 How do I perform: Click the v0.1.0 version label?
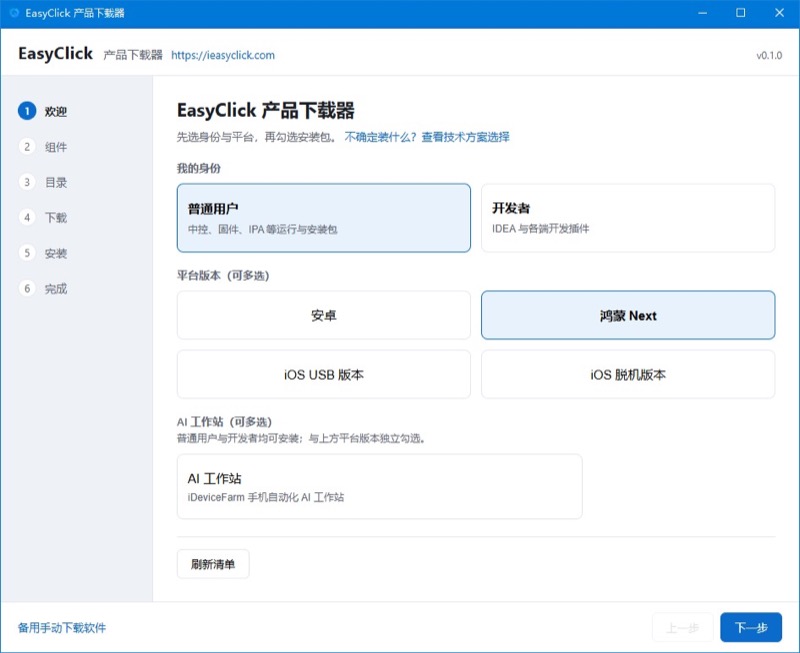(x=769, y=56)
